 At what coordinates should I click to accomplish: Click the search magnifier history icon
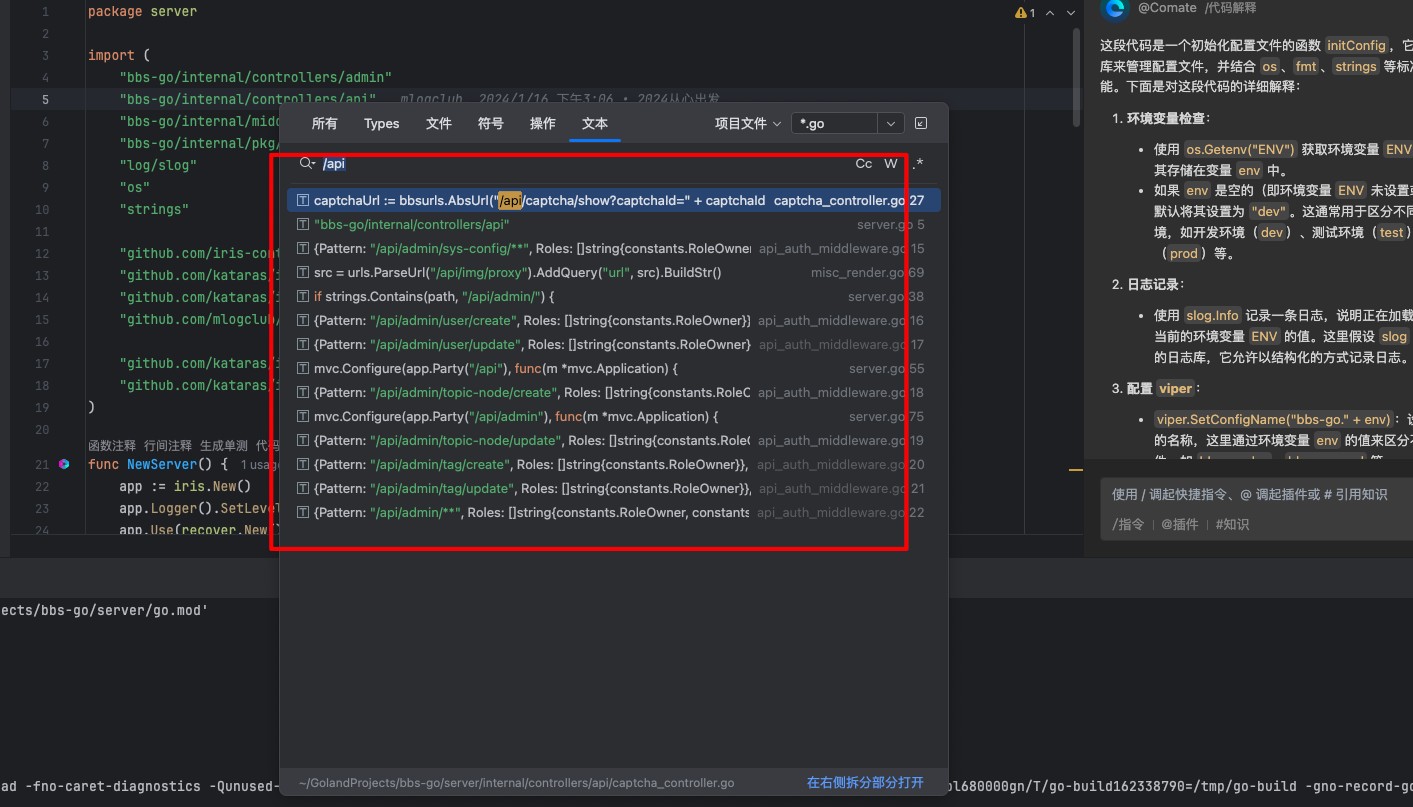coord(307,163)
